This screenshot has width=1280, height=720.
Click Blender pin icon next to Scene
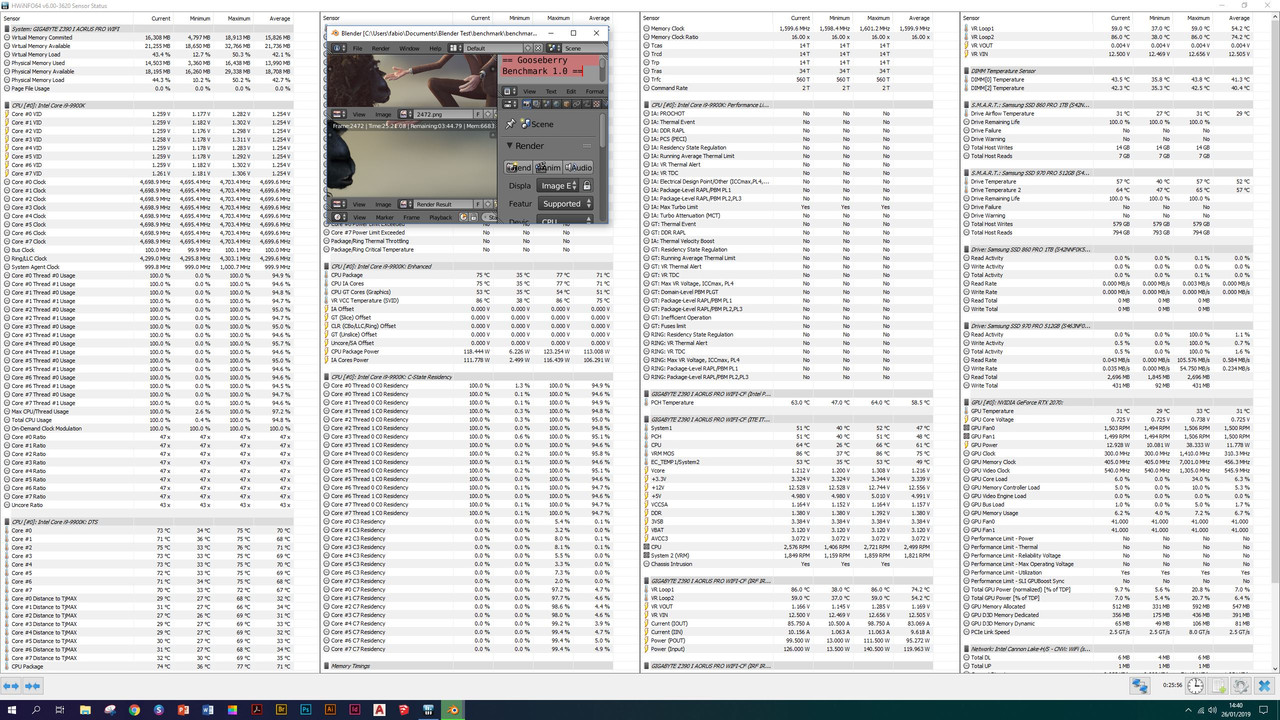coord(510,124)
